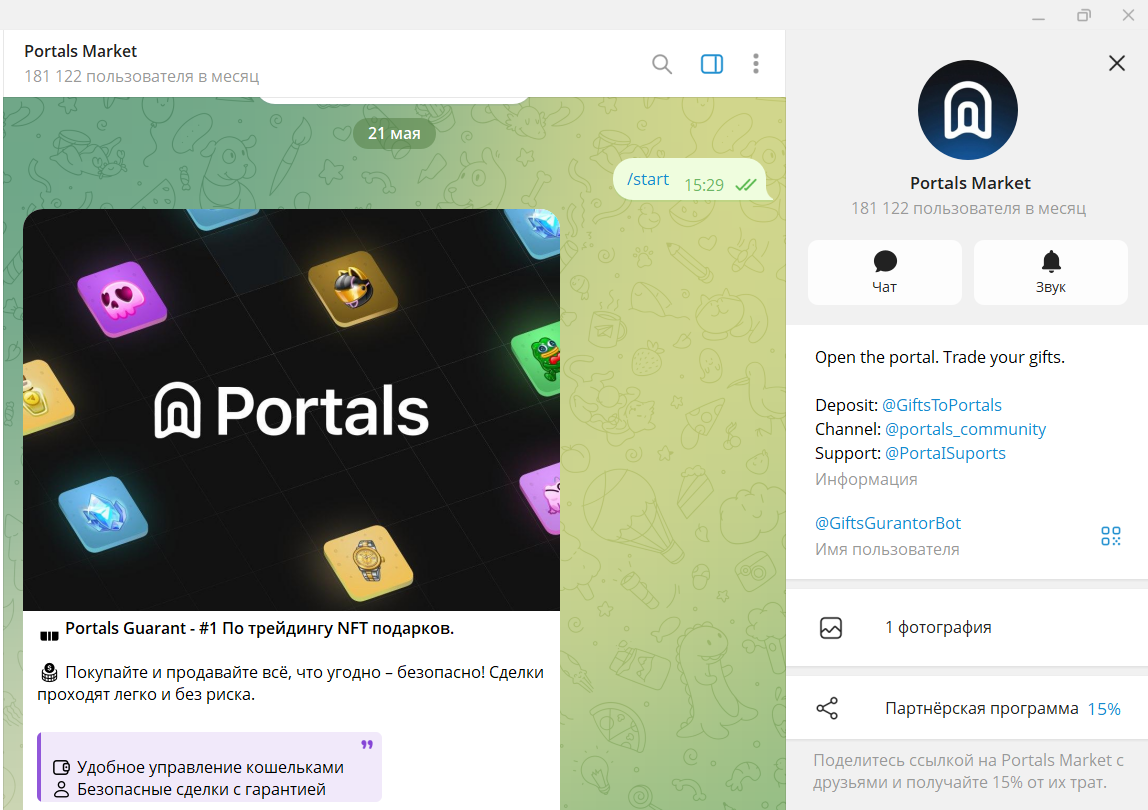Click the Информация label under the bio
Screen dimensions: 1148x810
[866, 480]
